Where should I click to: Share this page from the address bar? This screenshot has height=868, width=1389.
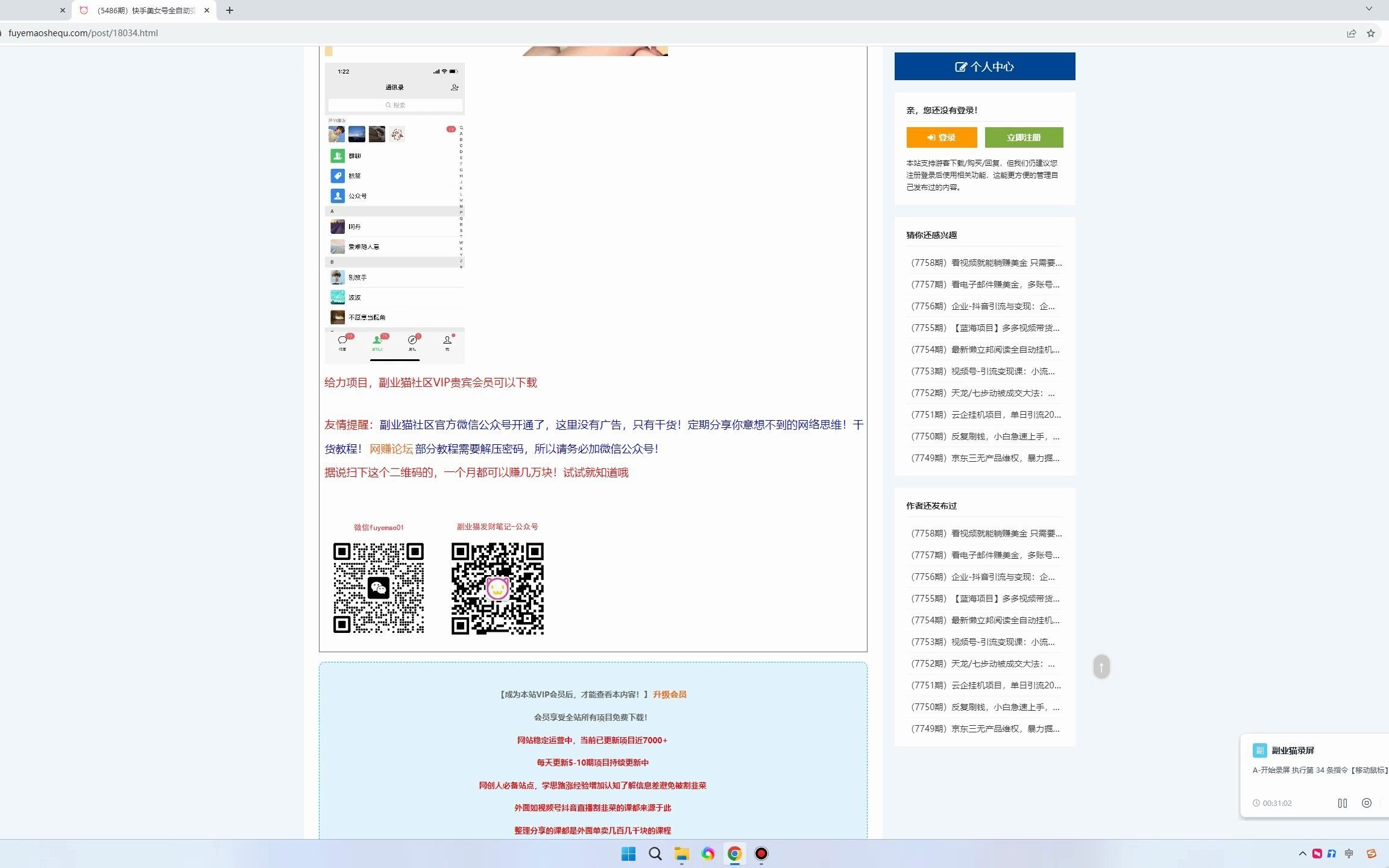coord(1352,33)
